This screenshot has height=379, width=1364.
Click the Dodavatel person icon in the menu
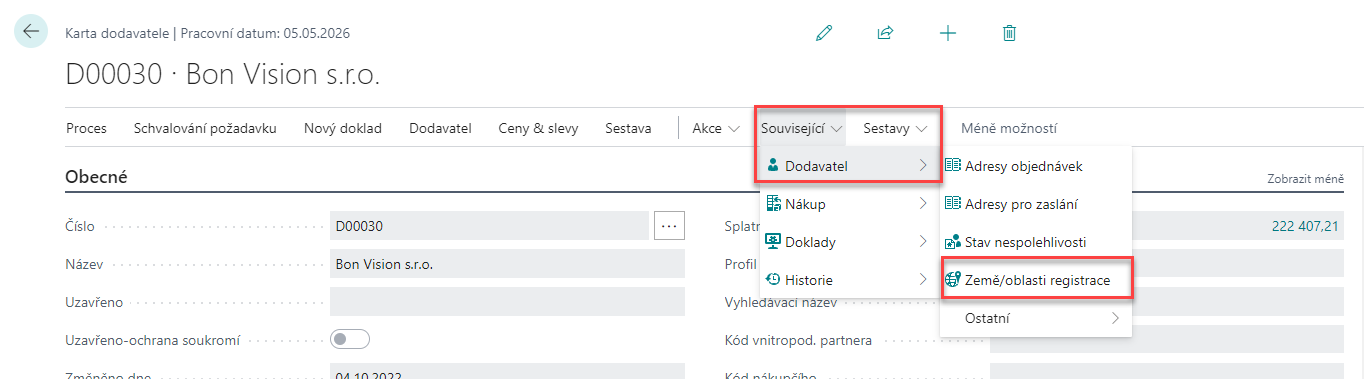(x=773, y=165)
